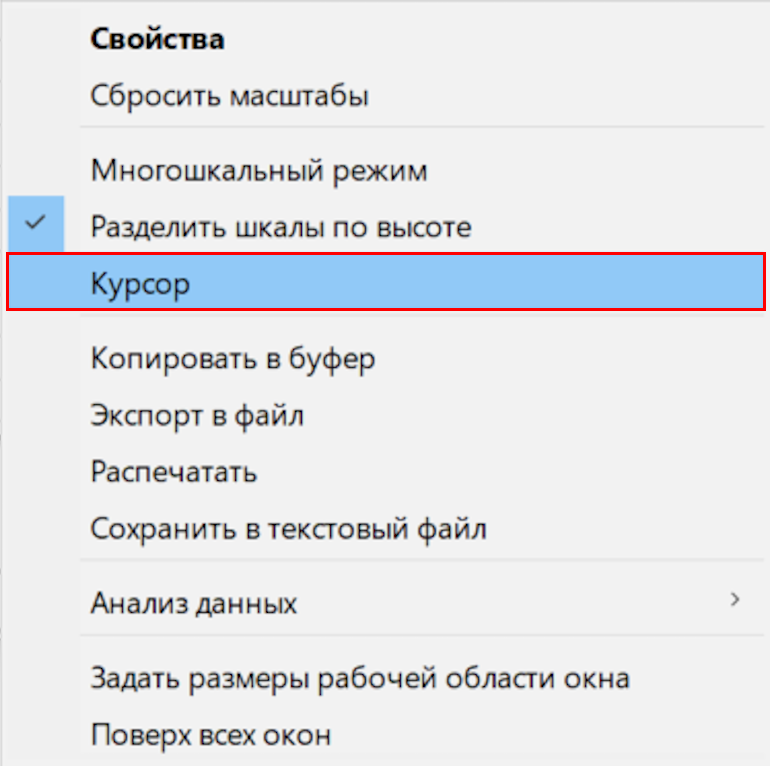Viewport: 770px width, 766px height.
Task: Select Копировать в буфер
Action: click(233, 358)
